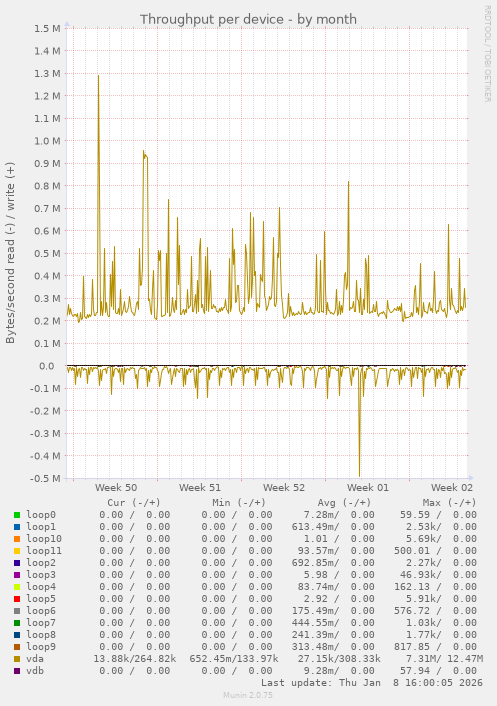This screenshot has height=706, width=497.
Task: Click vda current value '13.88k/264.82k'
Action: pyautogui.click(x=135, y=659)
